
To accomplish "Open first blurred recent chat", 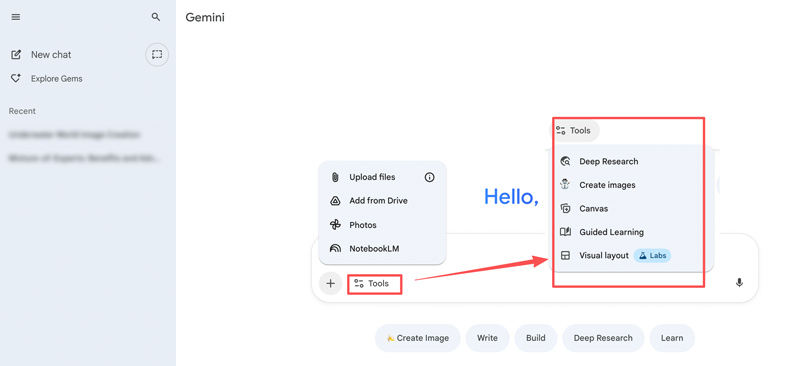I will (74, 135).
